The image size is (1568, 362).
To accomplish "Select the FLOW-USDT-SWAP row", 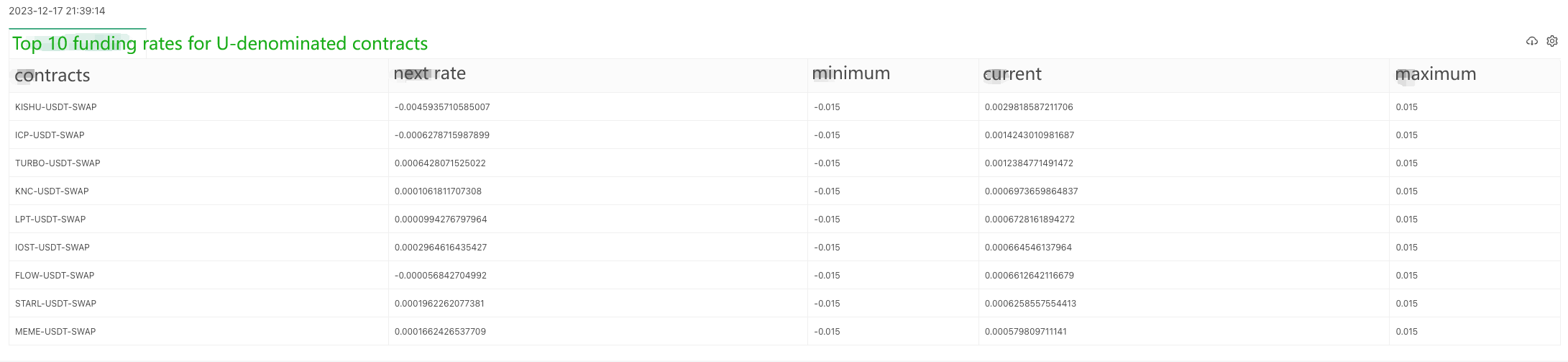I will click(55, 276).
